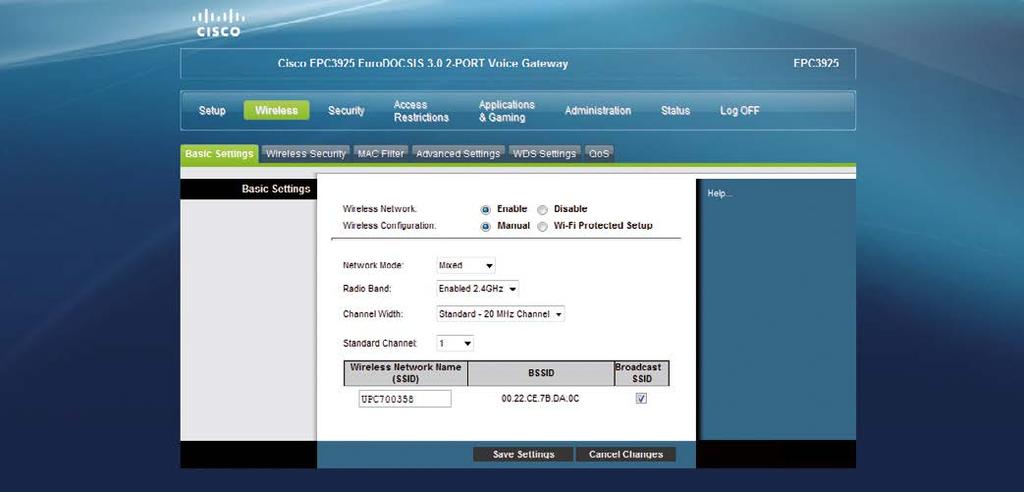
Task: Select Disable for Wireless Network
Action: point(542,210)
